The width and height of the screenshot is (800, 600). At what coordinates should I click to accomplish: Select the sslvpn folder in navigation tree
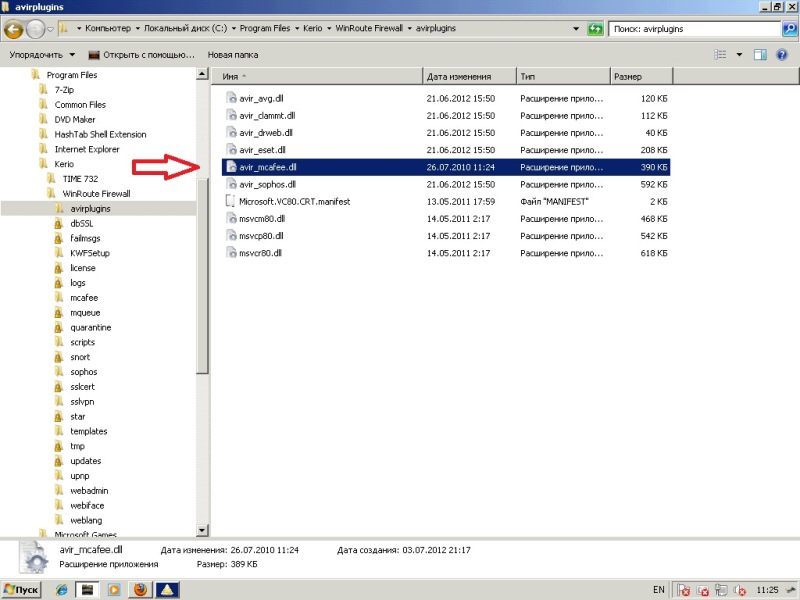point(84,401)
